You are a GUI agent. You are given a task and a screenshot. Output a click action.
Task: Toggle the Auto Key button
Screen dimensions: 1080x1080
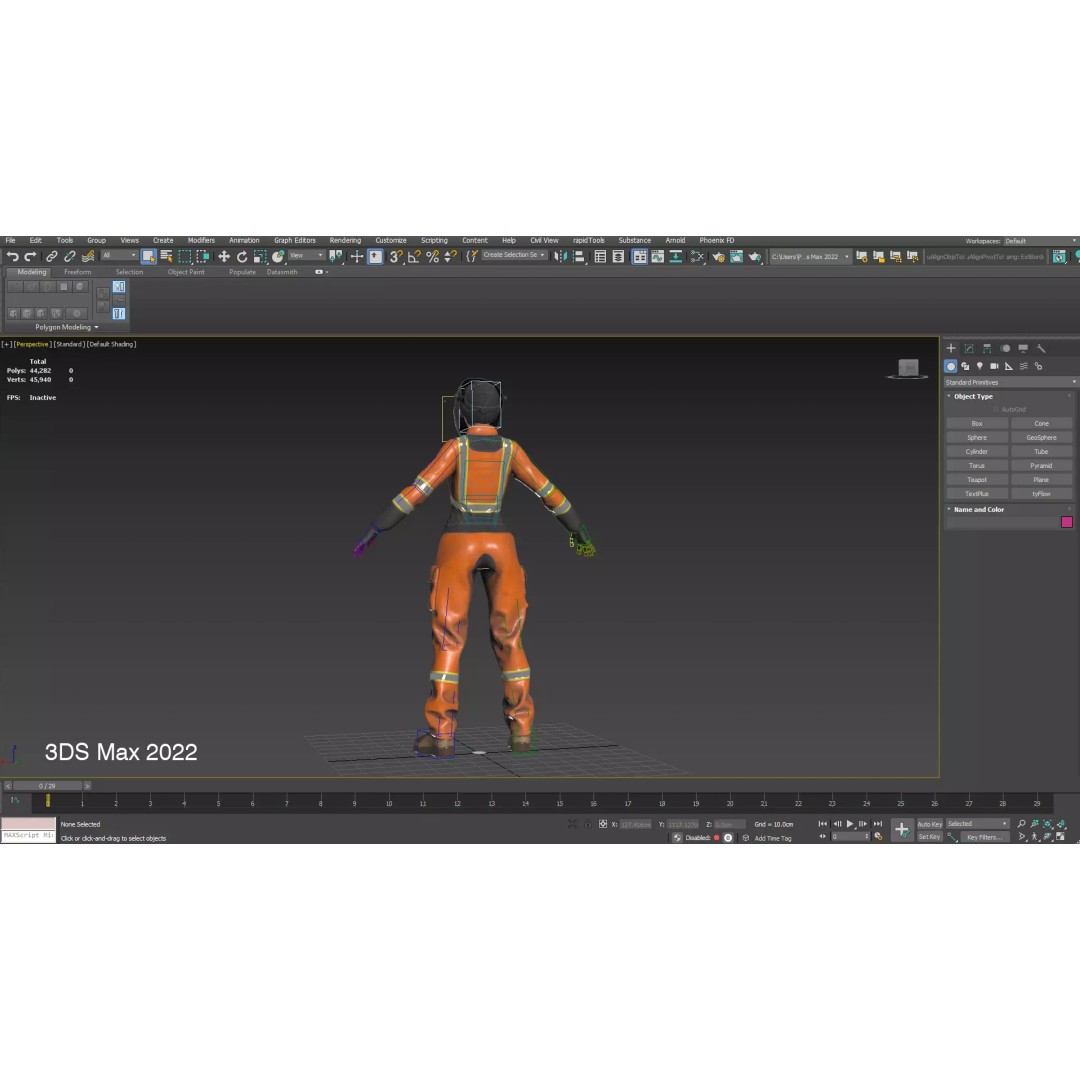pos(929,824)
